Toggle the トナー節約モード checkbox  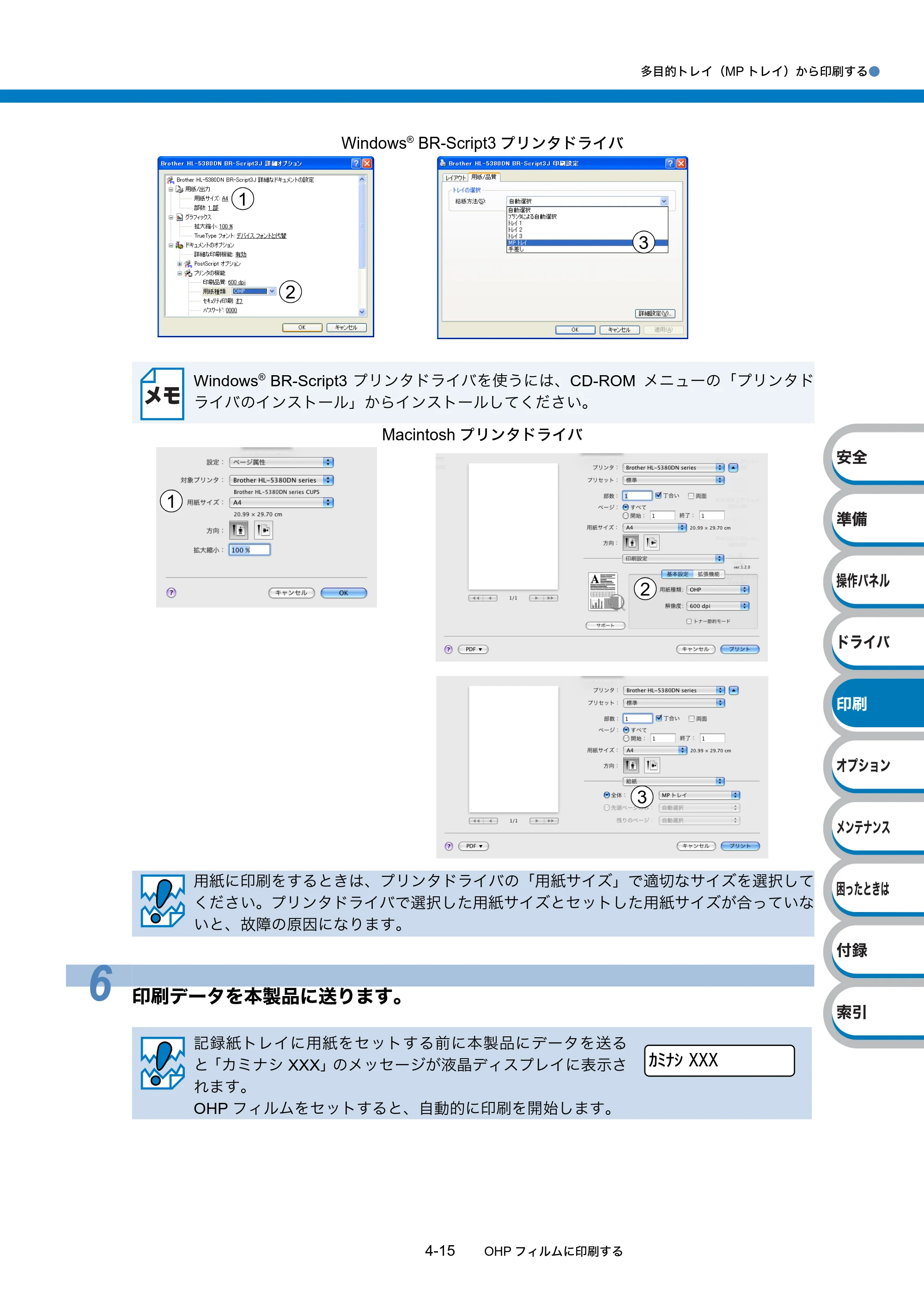coord(689,621)
